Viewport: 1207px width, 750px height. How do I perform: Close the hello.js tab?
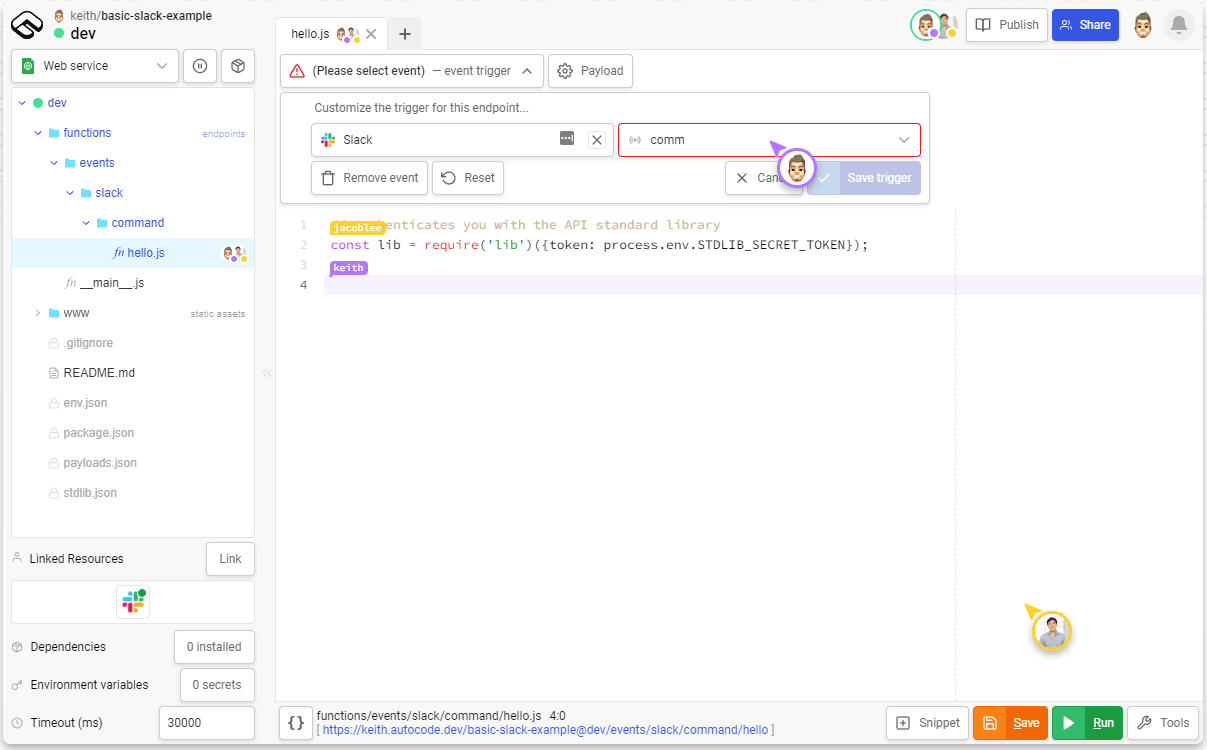[x=371, y=34]
